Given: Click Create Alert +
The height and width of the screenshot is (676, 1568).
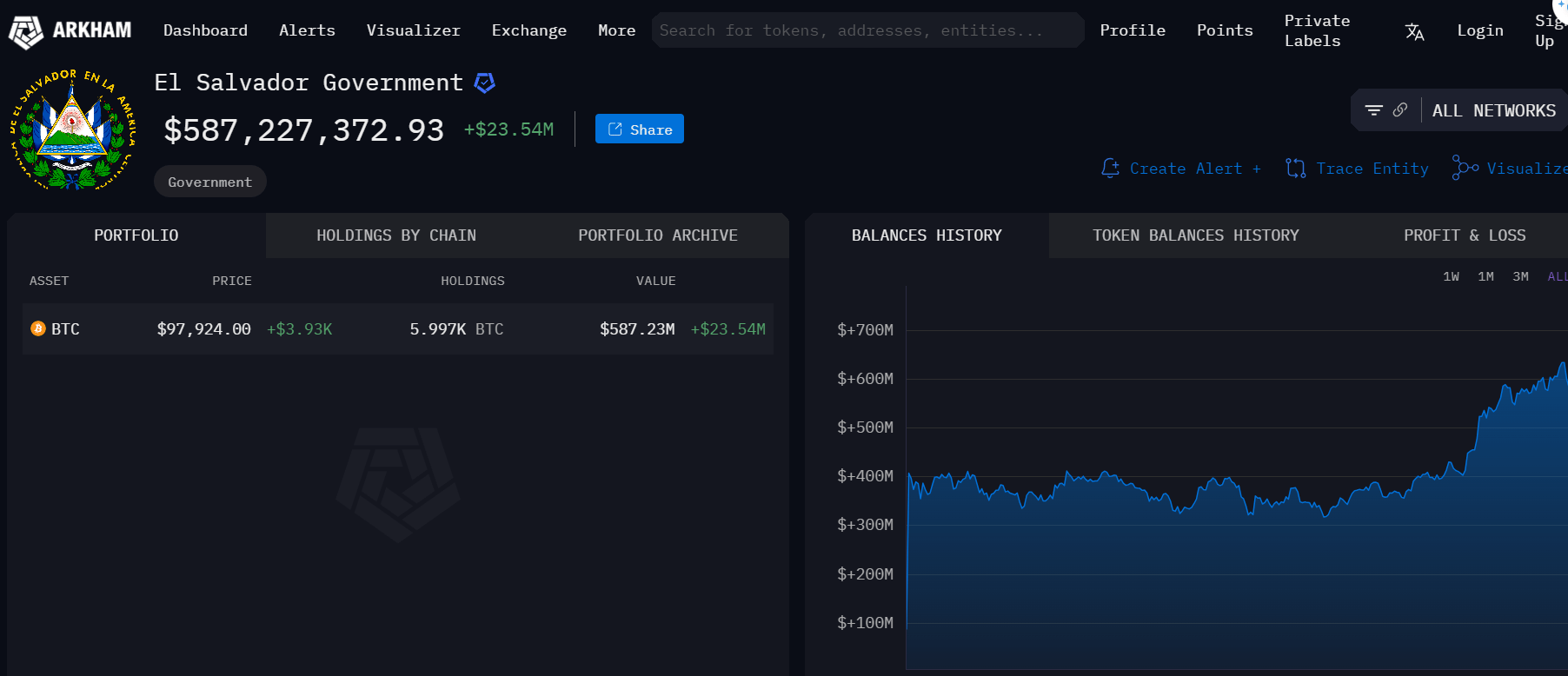Looking at the screenshot, I should 1194,169.
